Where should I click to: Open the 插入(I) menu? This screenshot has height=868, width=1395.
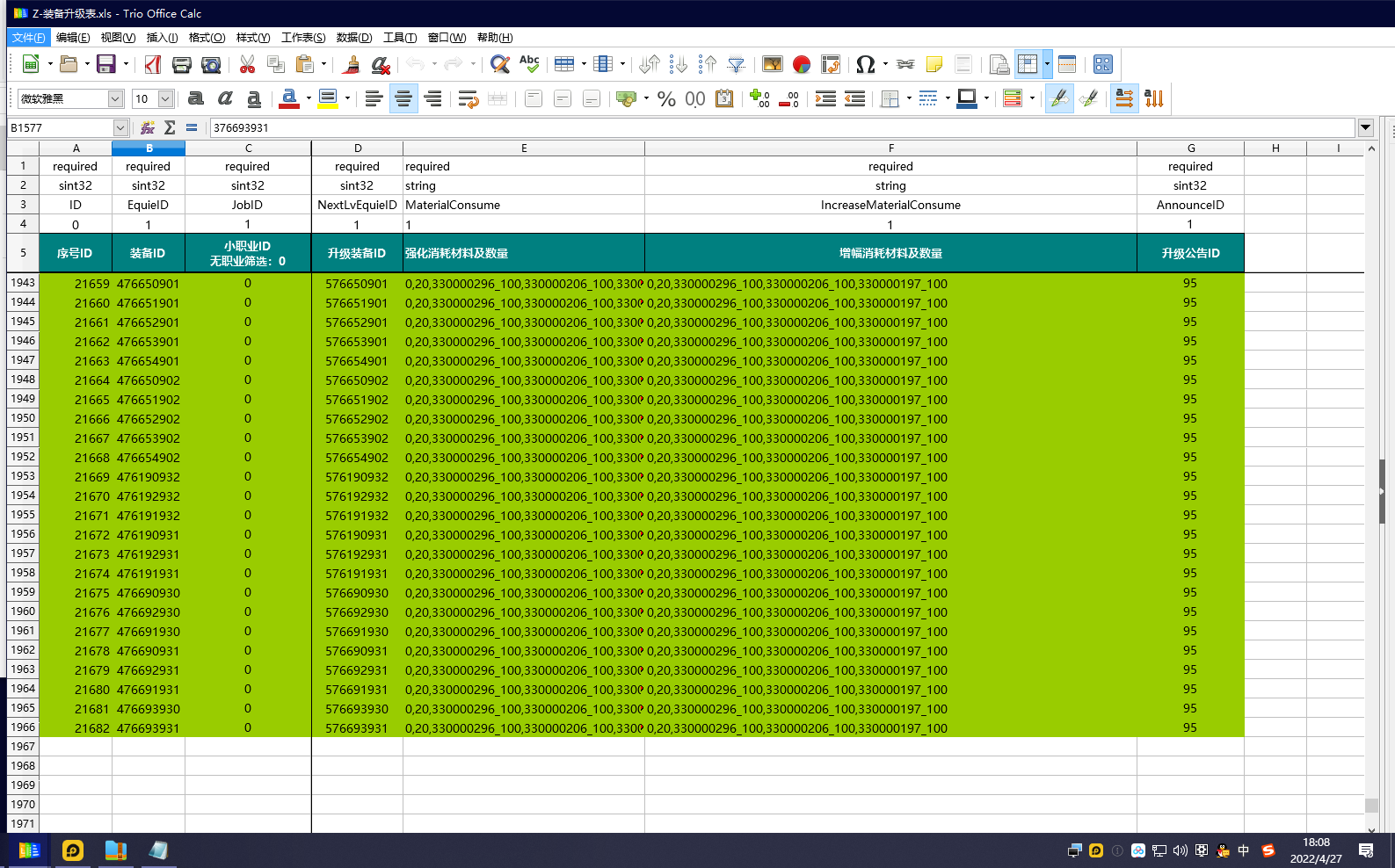pos(162,38)
